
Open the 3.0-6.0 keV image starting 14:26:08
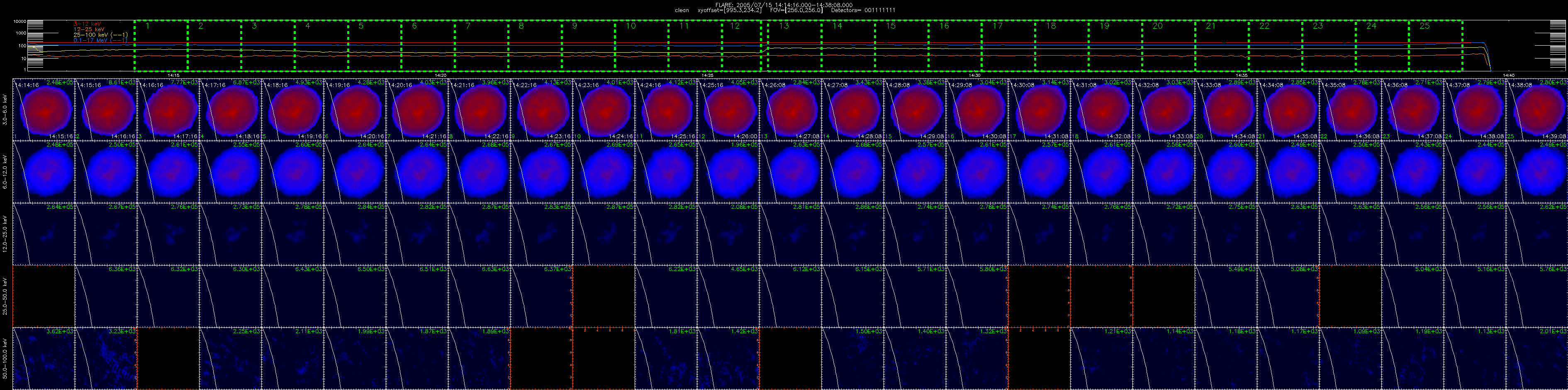tap(790, 110)
